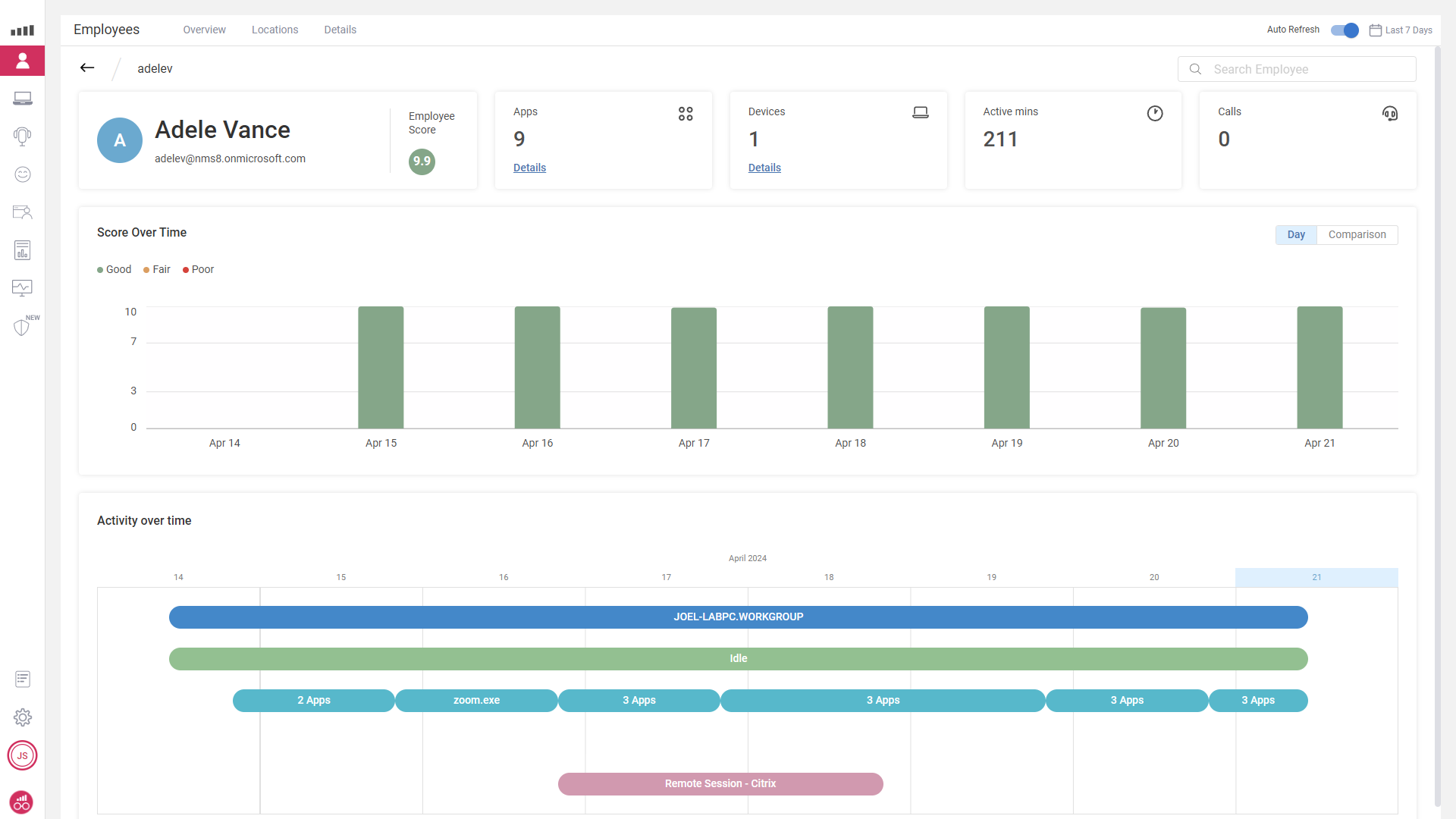Open the monitoring pulse icon in sidebar
The height and width of the screenshot is (819, 1456).
point(23,287)
